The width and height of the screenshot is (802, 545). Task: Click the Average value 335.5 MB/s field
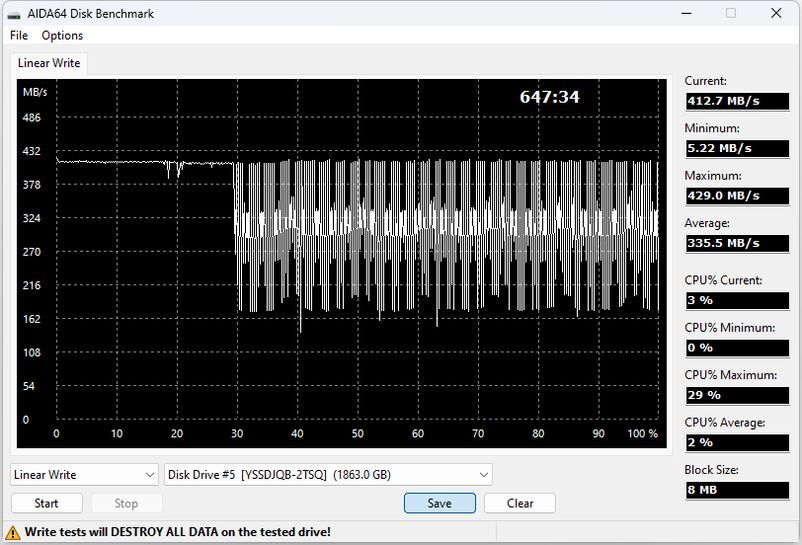736,243
